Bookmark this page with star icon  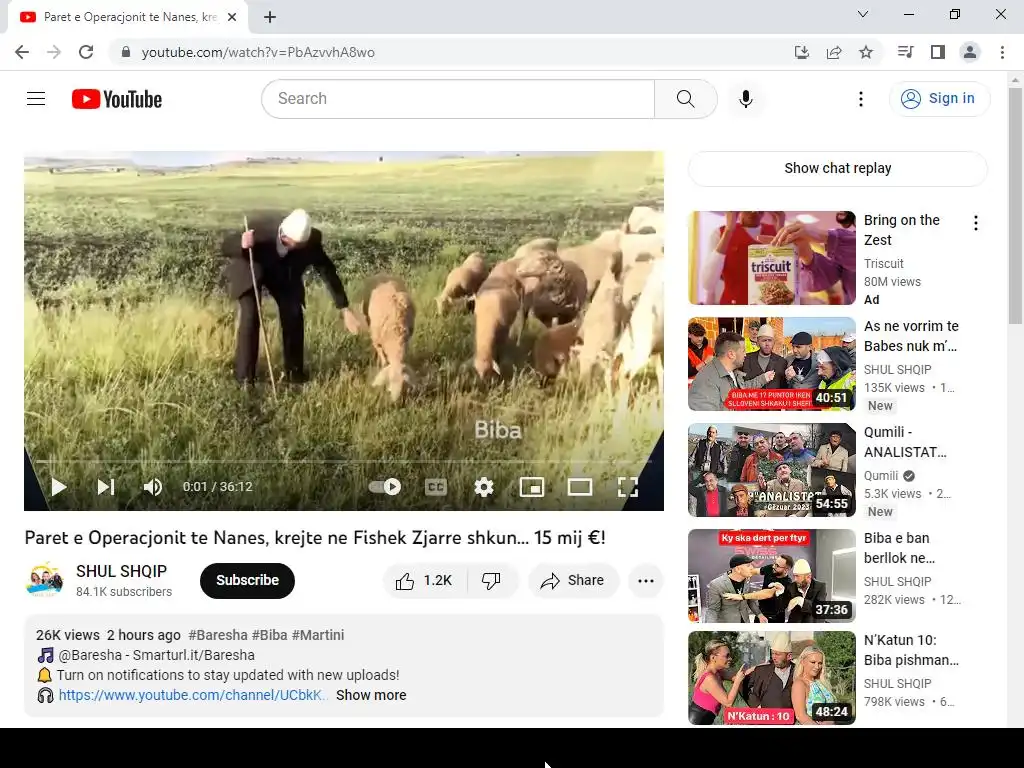866,52
